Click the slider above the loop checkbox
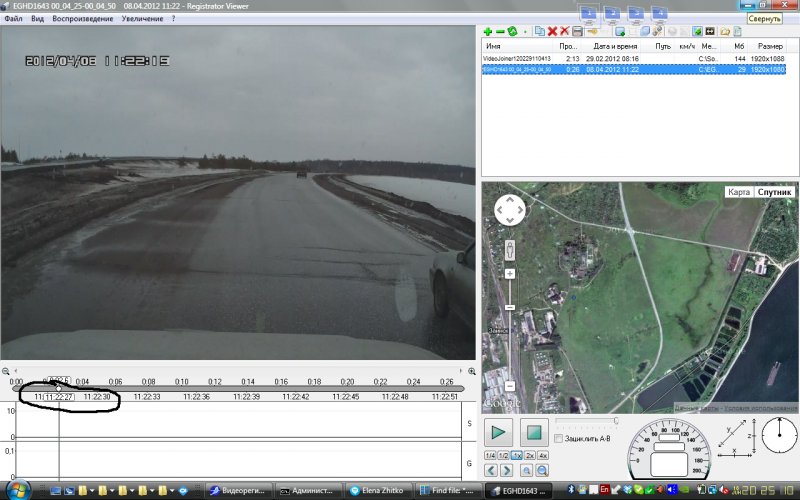This screenshot has height=500, width=800. (x=585, y=421)
